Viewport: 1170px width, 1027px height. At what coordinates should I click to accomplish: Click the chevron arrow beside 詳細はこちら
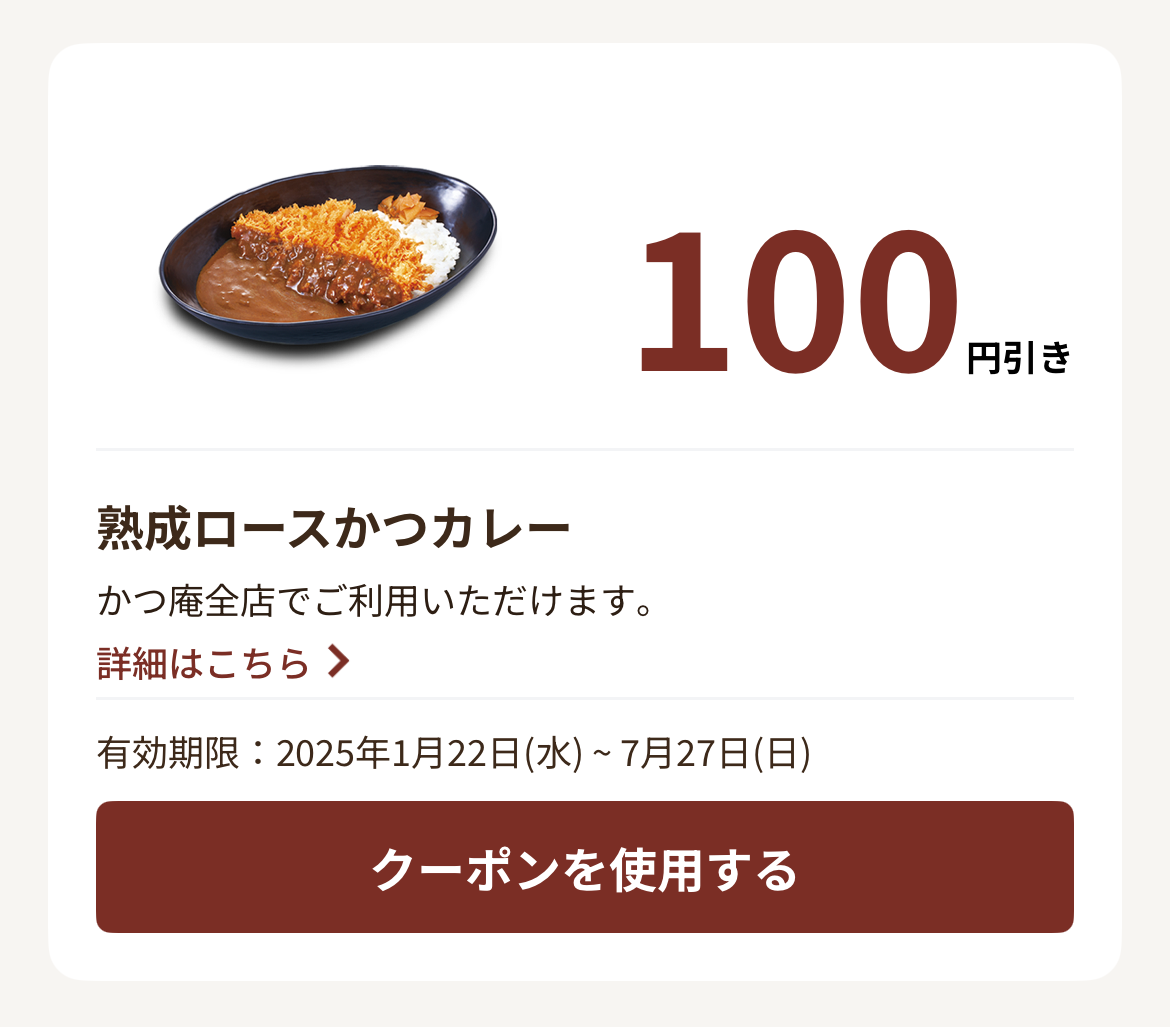point(339,661)
